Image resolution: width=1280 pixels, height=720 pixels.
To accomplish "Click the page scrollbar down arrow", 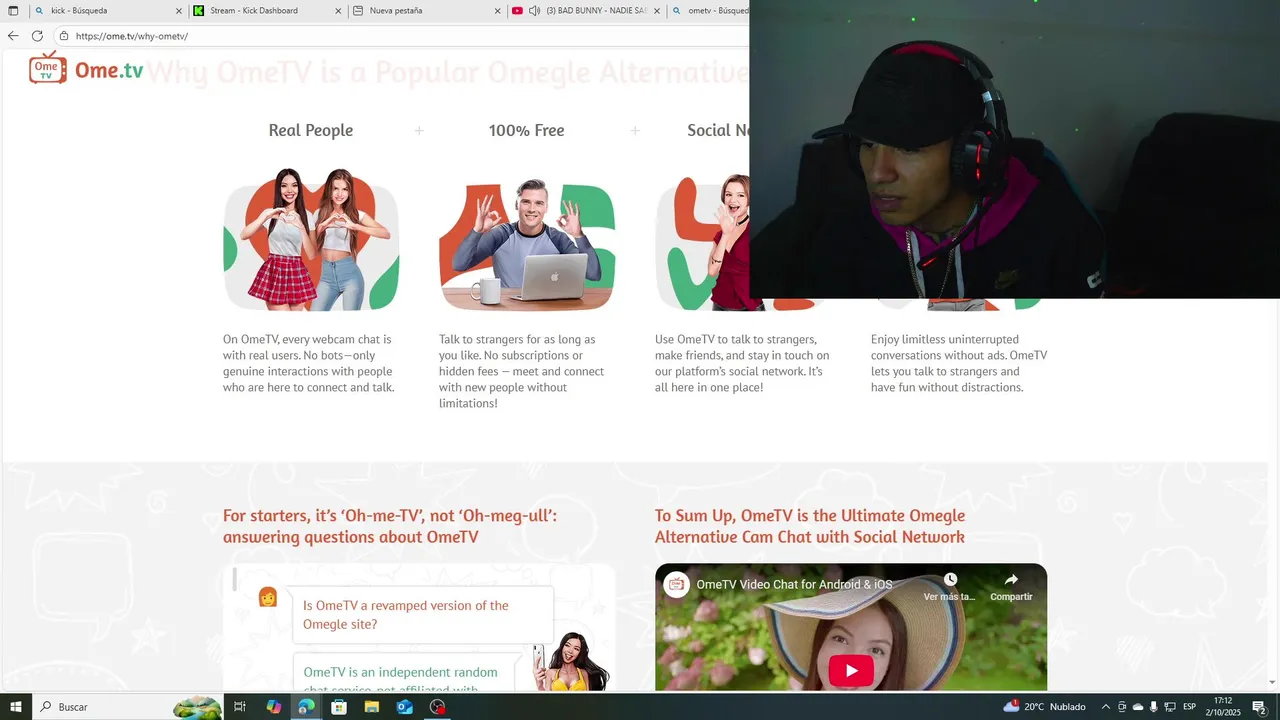I will pos(1273,684).
